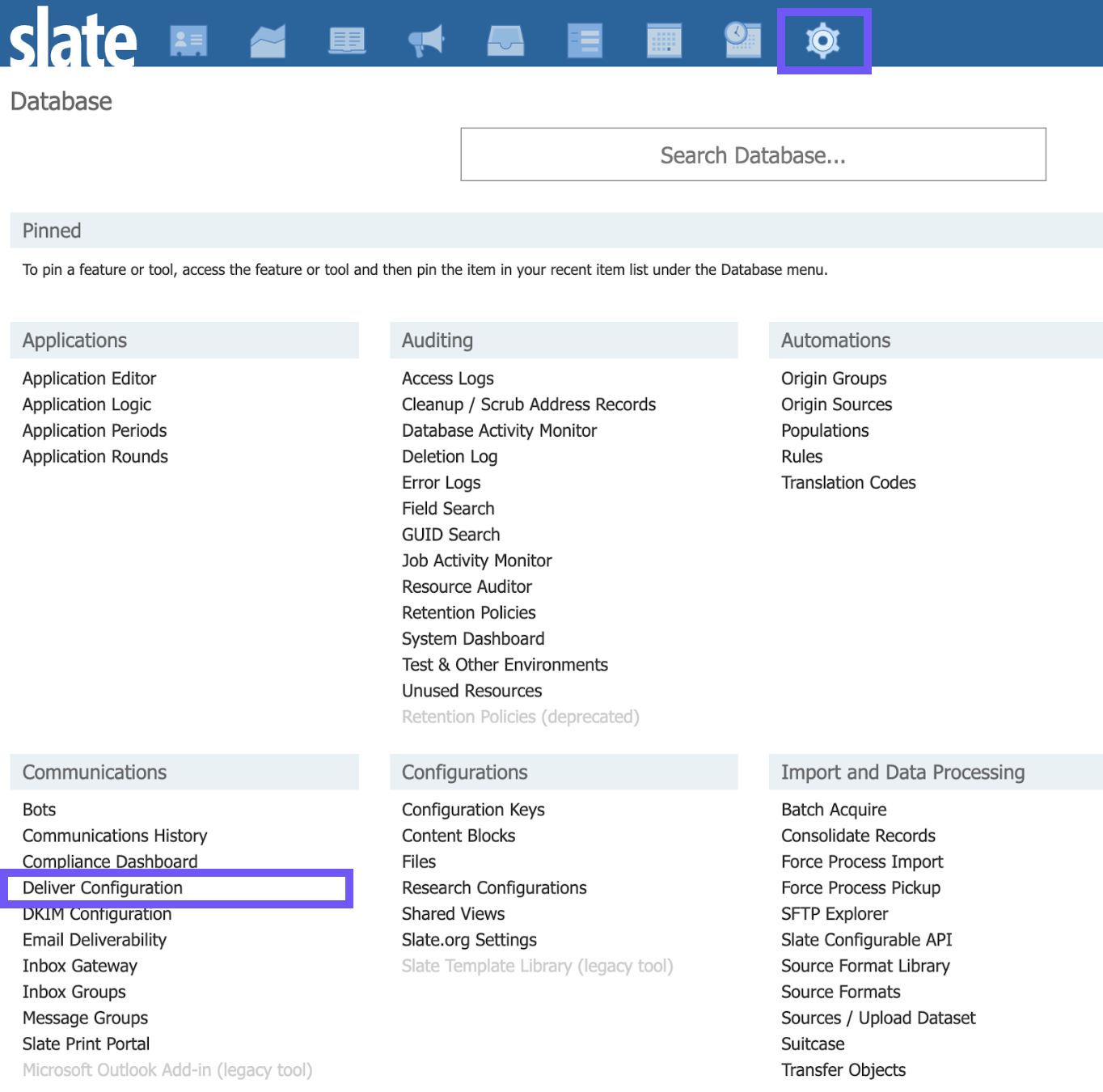The width and height of the screenshot is (1103, 1092).
Task: Open Application Editor
Action: click(89, 379)
